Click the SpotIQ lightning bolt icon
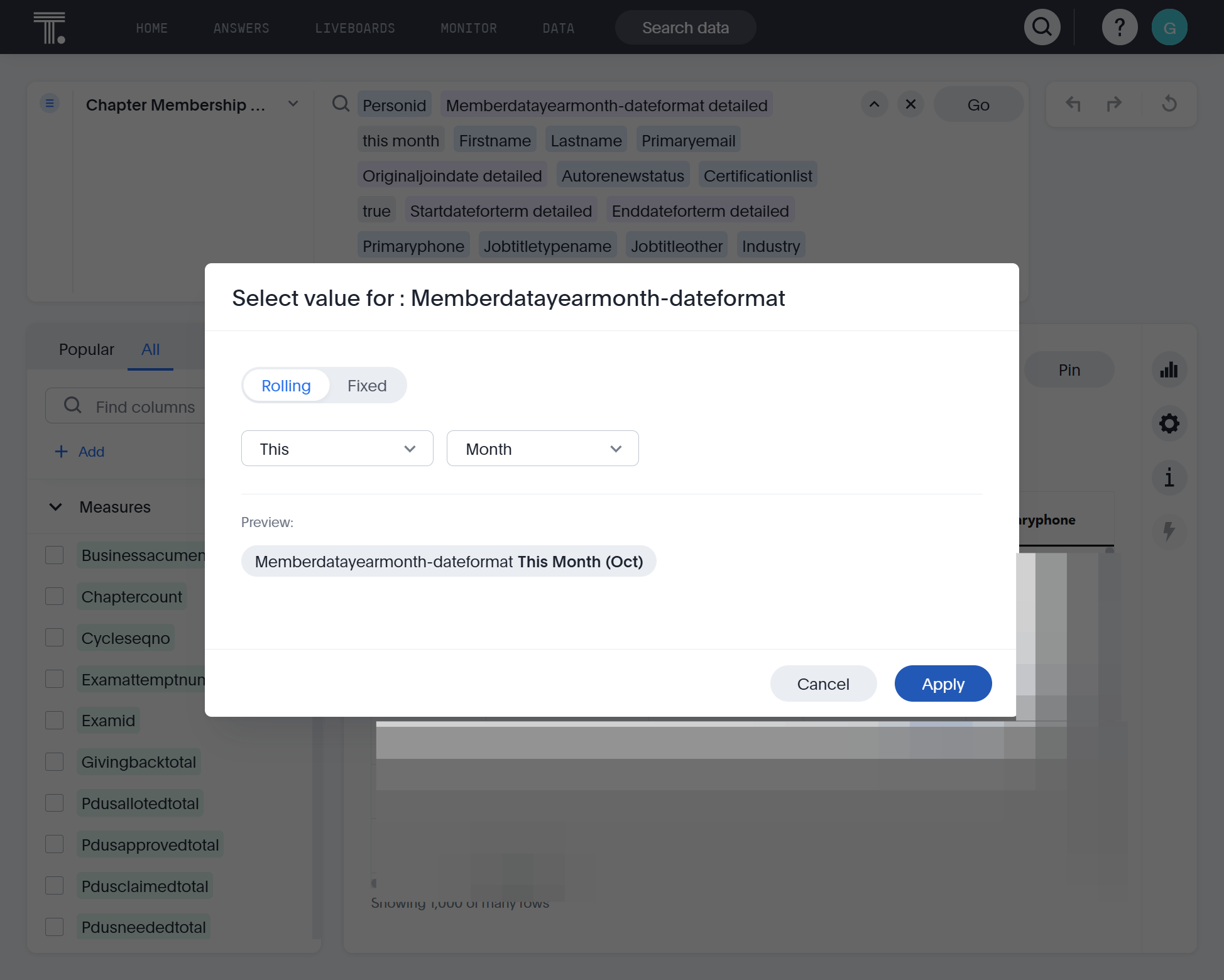 (1169, 531)
